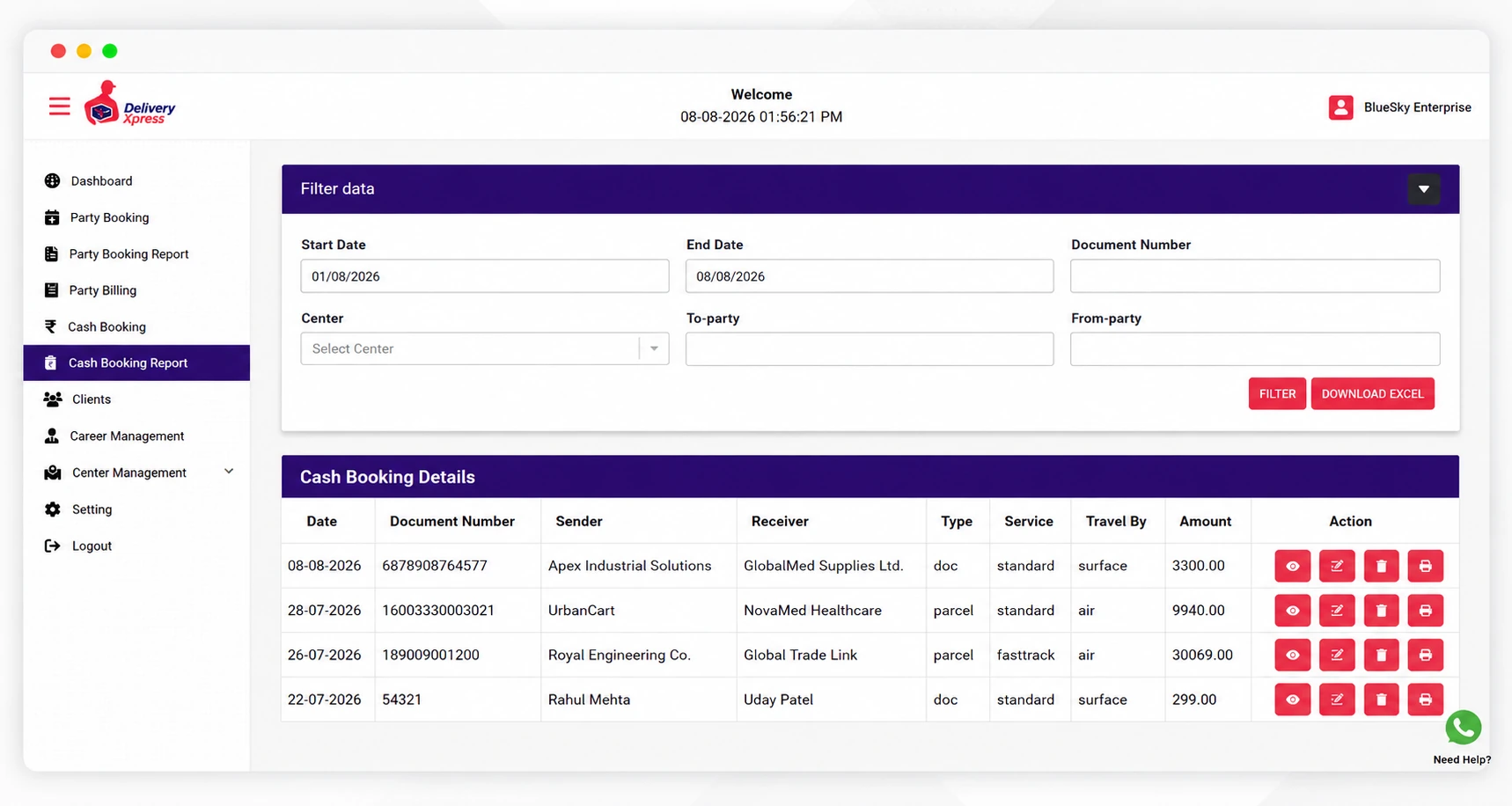Click the BlueSky Enterprise account name
The image size is (1512, 806).
pos(1417,107)
